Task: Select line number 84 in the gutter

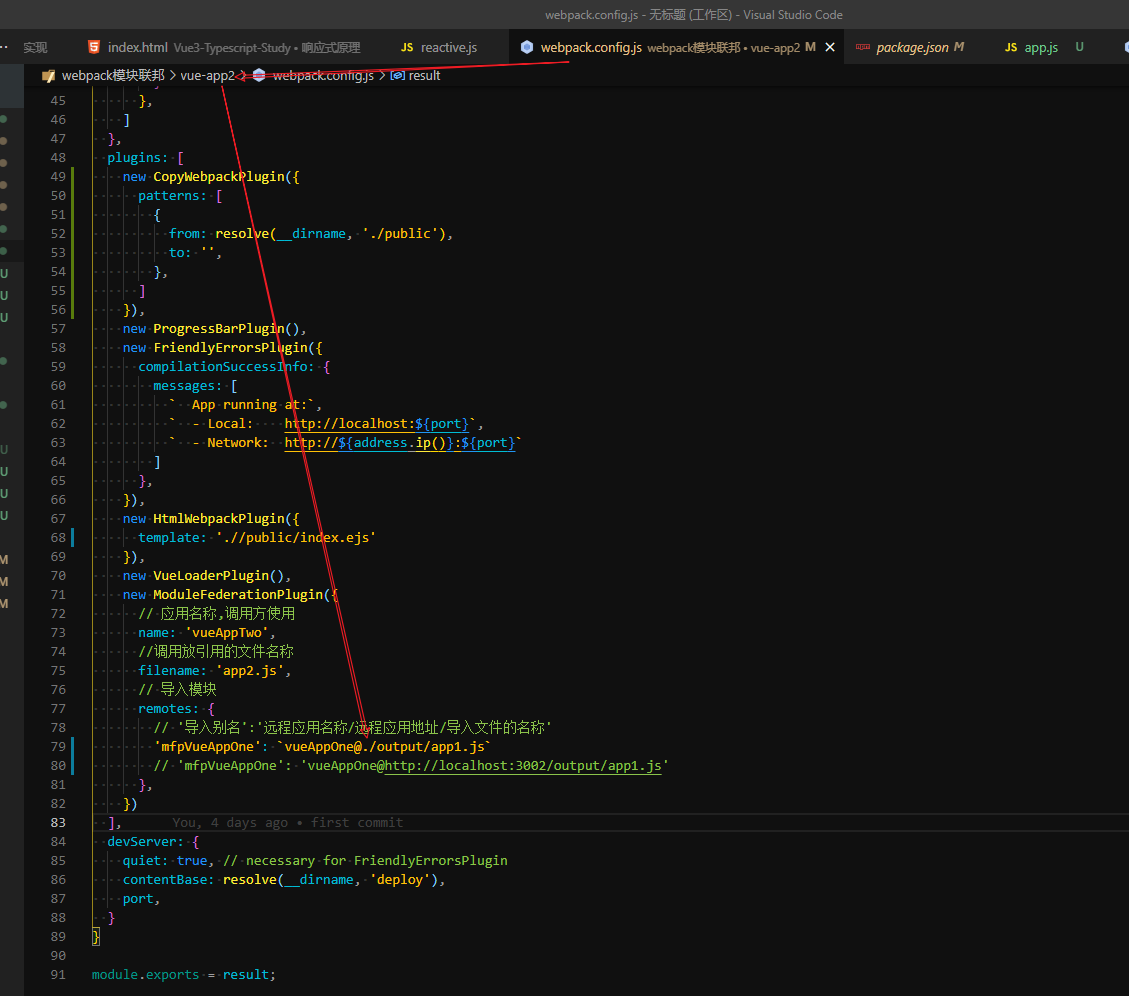Action: (x=58, y=842)
